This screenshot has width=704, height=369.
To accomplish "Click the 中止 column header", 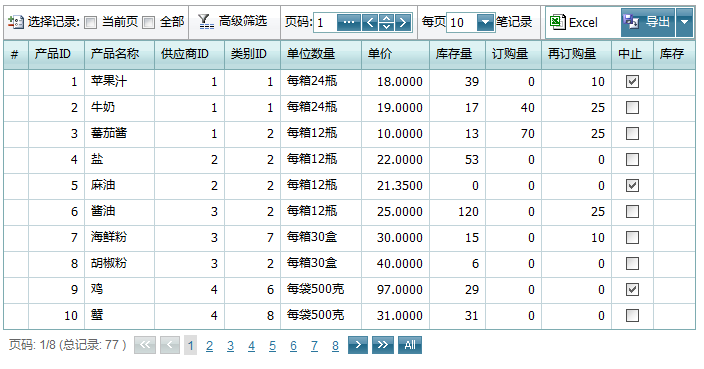I will pos(633,54).
